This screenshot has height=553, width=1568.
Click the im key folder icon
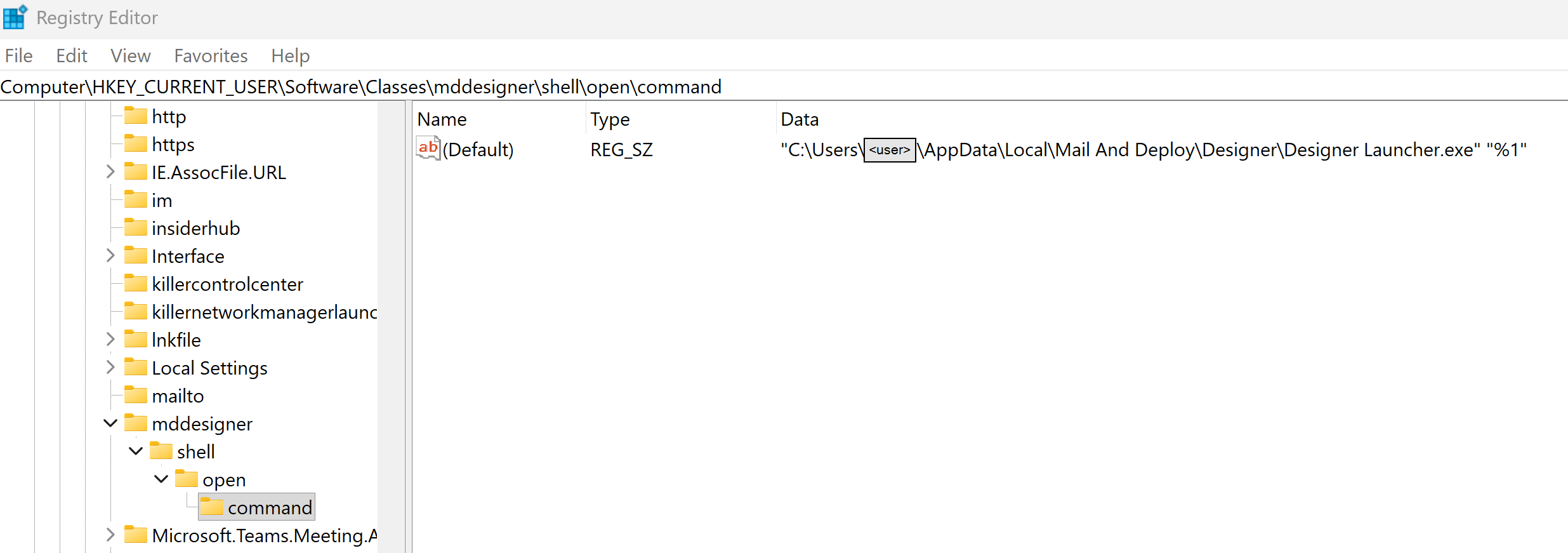[x=135, y=199]
